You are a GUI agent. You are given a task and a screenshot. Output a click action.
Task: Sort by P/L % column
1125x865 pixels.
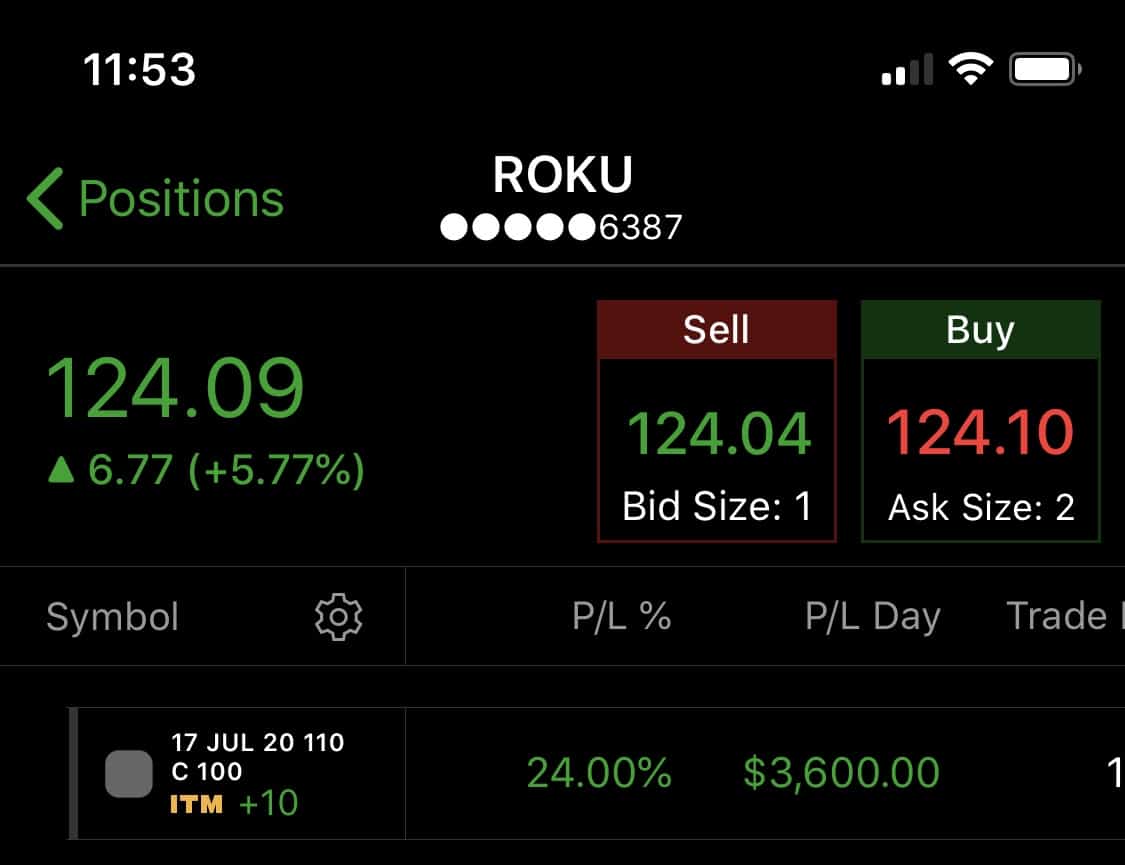click(621, 616)
